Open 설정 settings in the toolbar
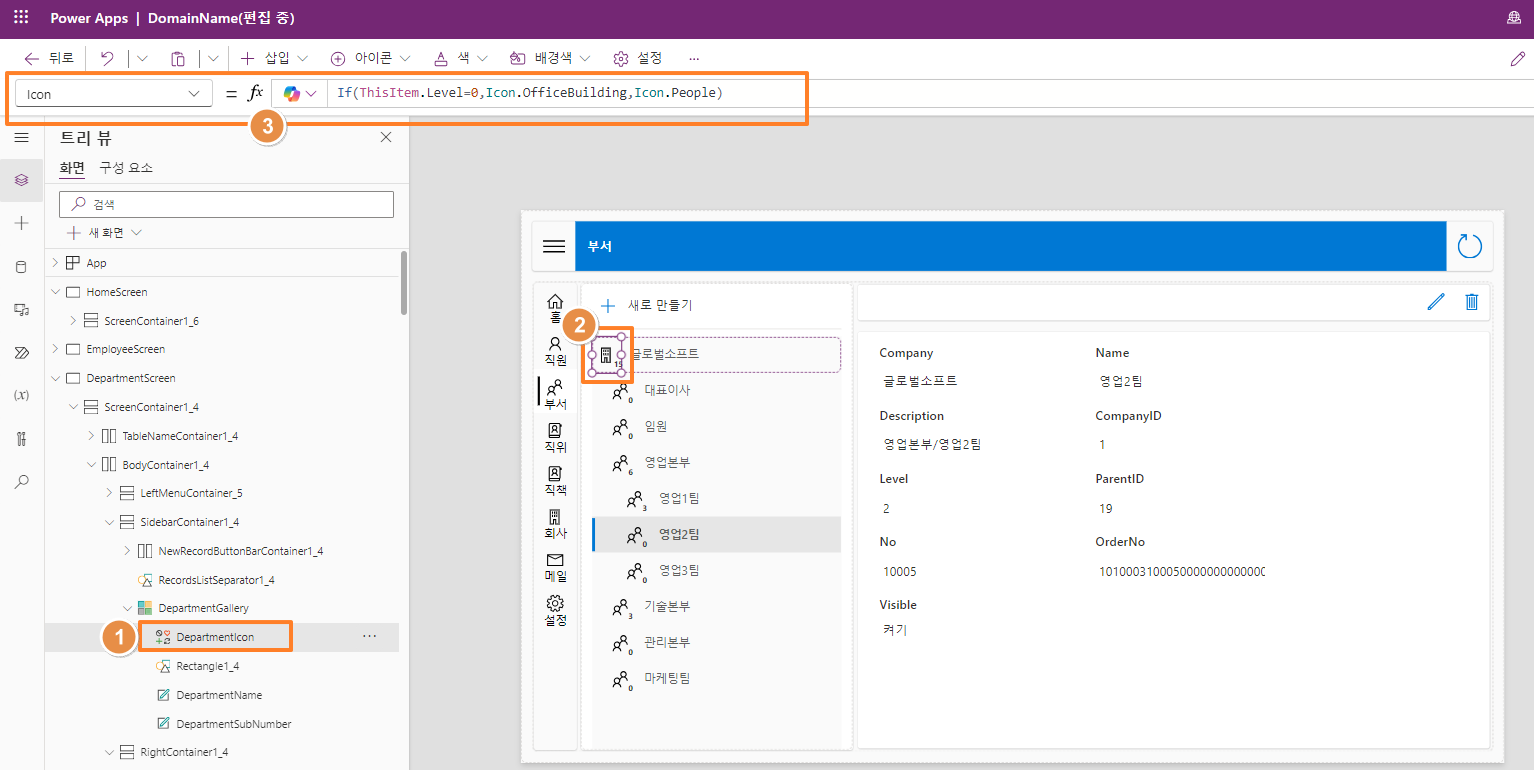 (638, 59)
